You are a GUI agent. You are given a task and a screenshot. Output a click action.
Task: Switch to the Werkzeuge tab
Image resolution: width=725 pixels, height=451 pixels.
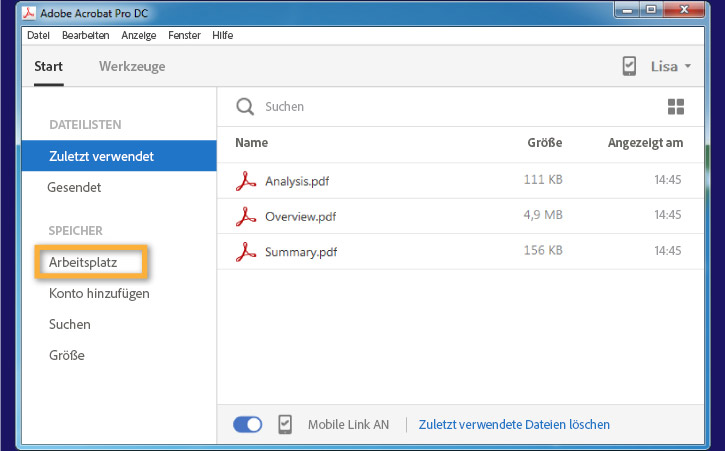coord(132,67)
